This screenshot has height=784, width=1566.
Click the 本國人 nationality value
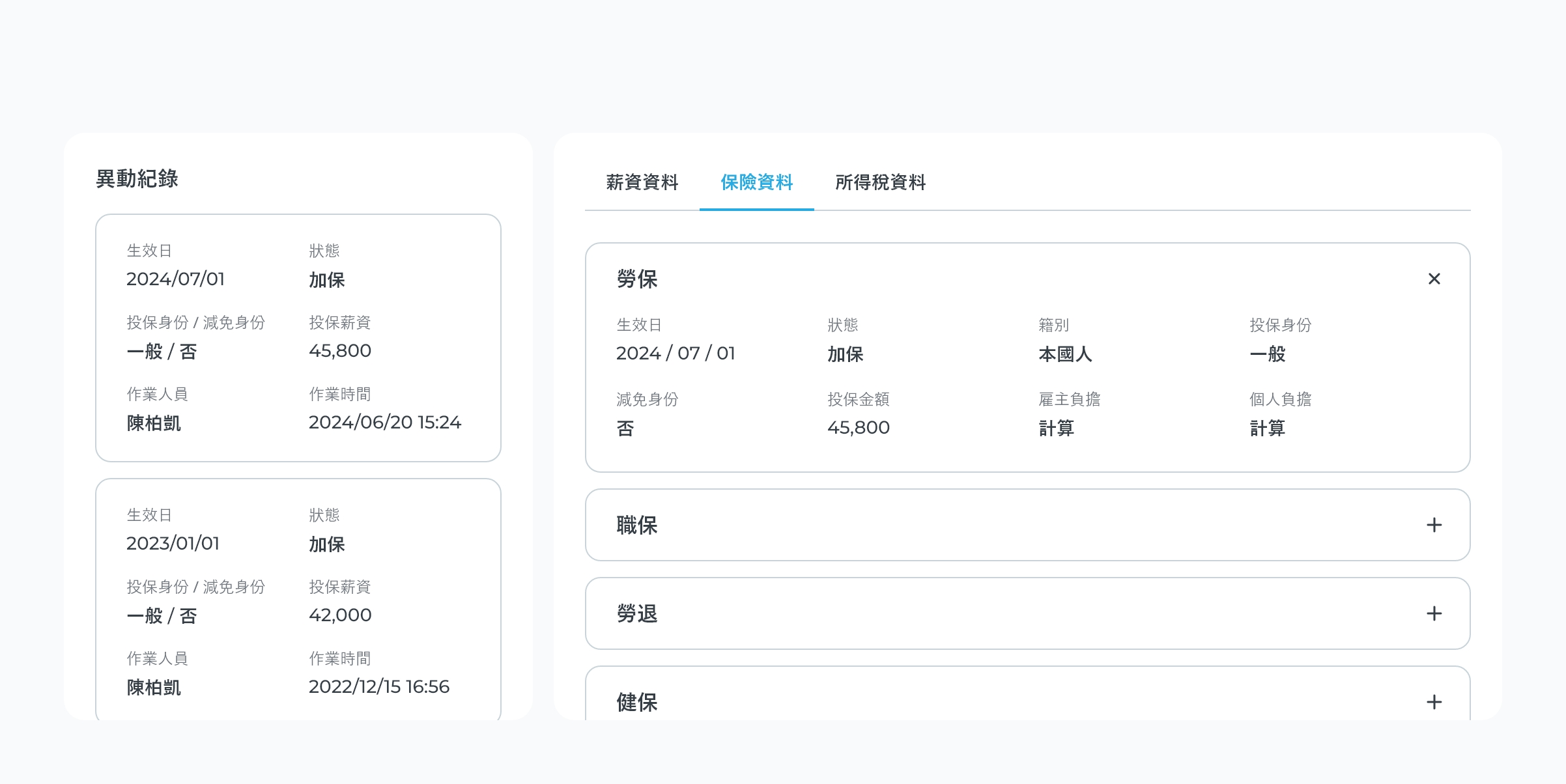(1065, 354)
